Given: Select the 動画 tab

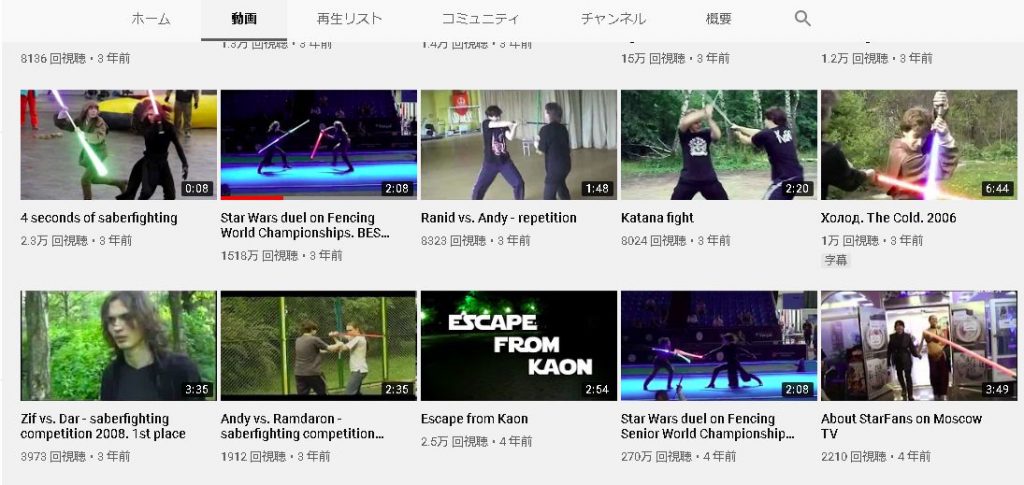Looking at the screenshot, I should (244, 19).
